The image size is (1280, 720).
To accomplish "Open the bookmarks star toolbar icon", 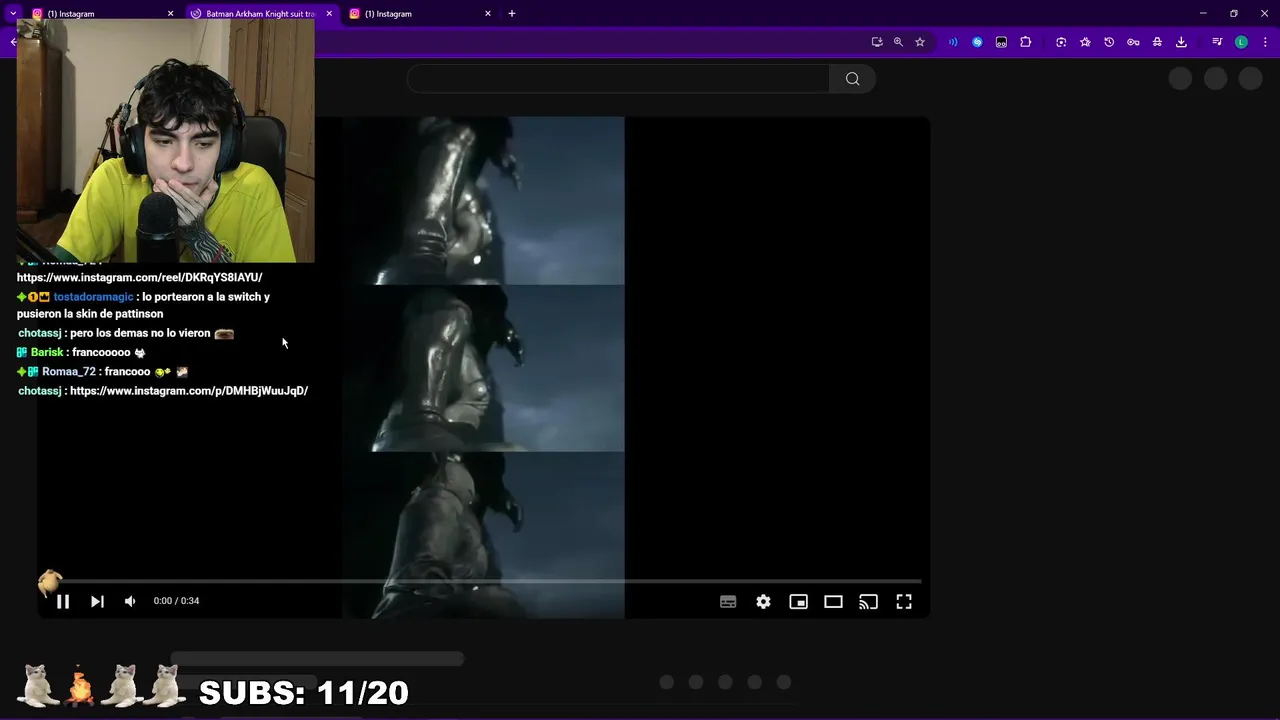I will tap(1085, 42).
